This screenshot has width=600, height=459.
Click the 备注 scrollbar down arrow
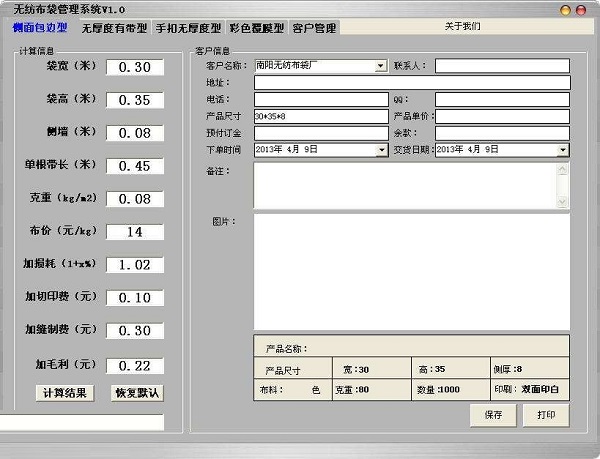click(562, 201)
